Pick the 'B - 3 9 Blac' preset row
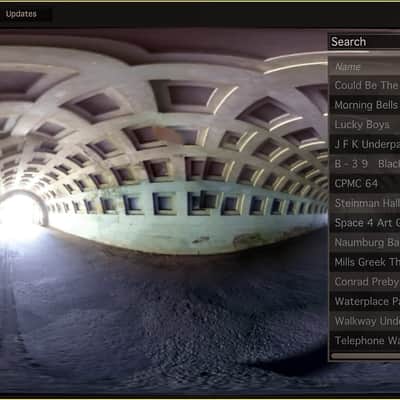The height and width of the screenshot is (400, 400). click(x=365, y=164)
